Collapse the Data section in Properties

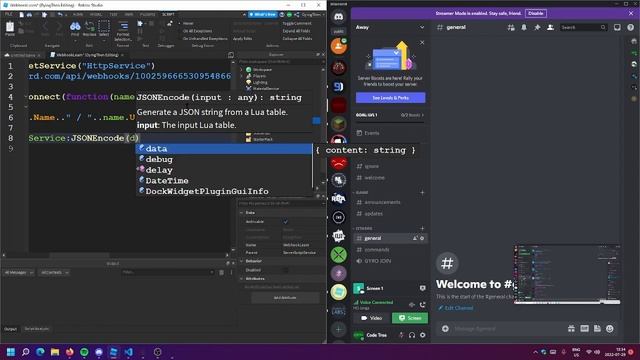242,213
